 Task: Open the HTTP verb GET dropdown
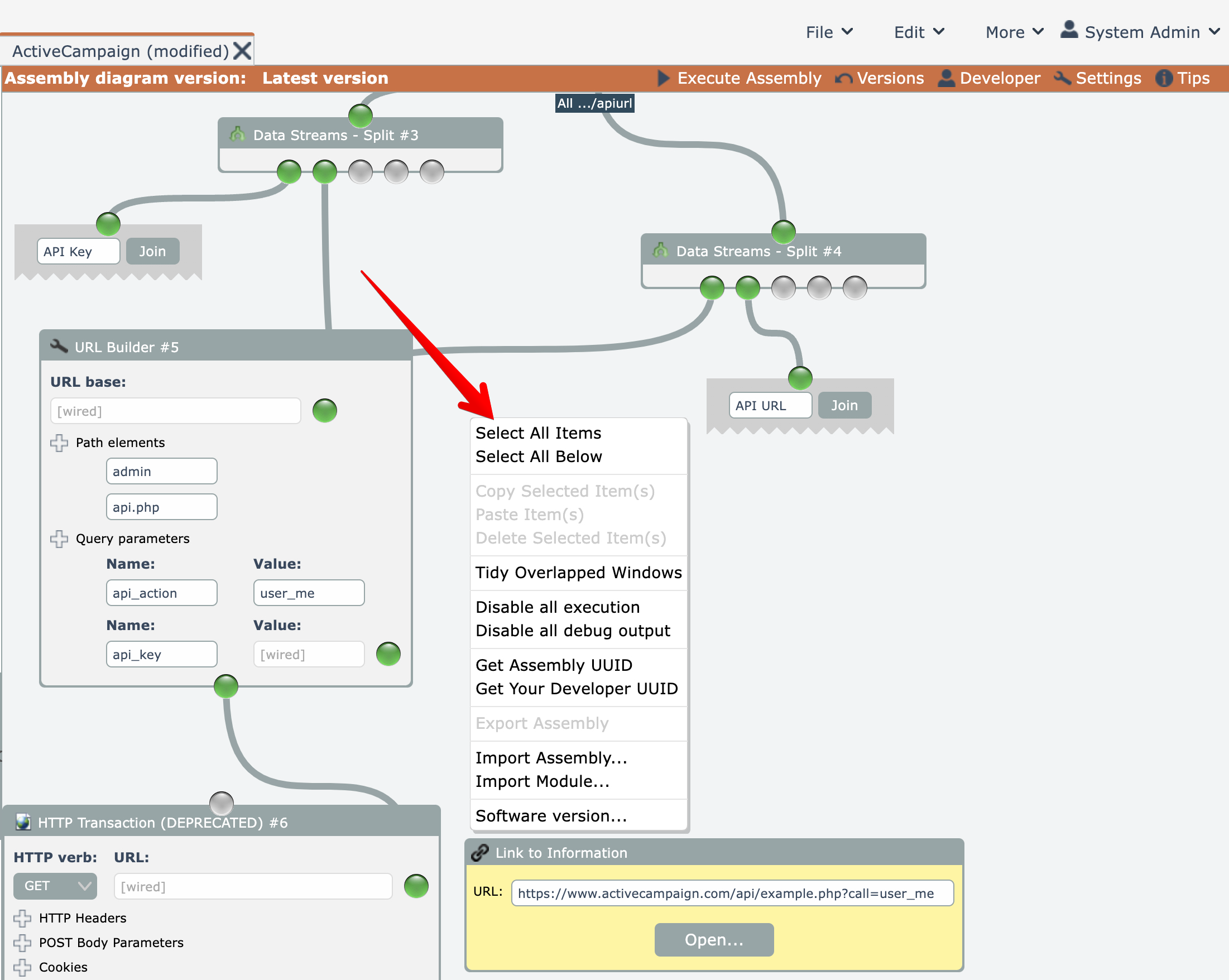pos(55,886)
